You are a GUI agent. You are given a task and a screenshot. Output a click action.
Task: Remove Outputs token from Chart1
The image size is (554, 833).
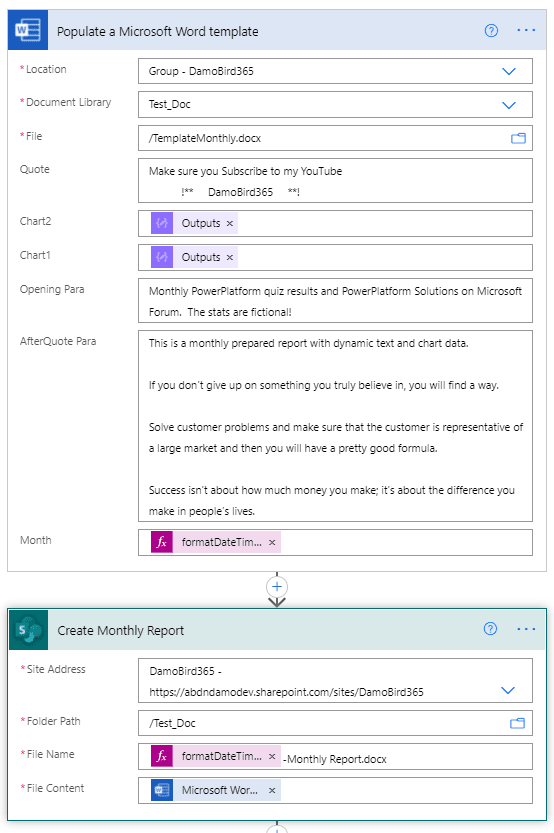[x=229, y=258]
